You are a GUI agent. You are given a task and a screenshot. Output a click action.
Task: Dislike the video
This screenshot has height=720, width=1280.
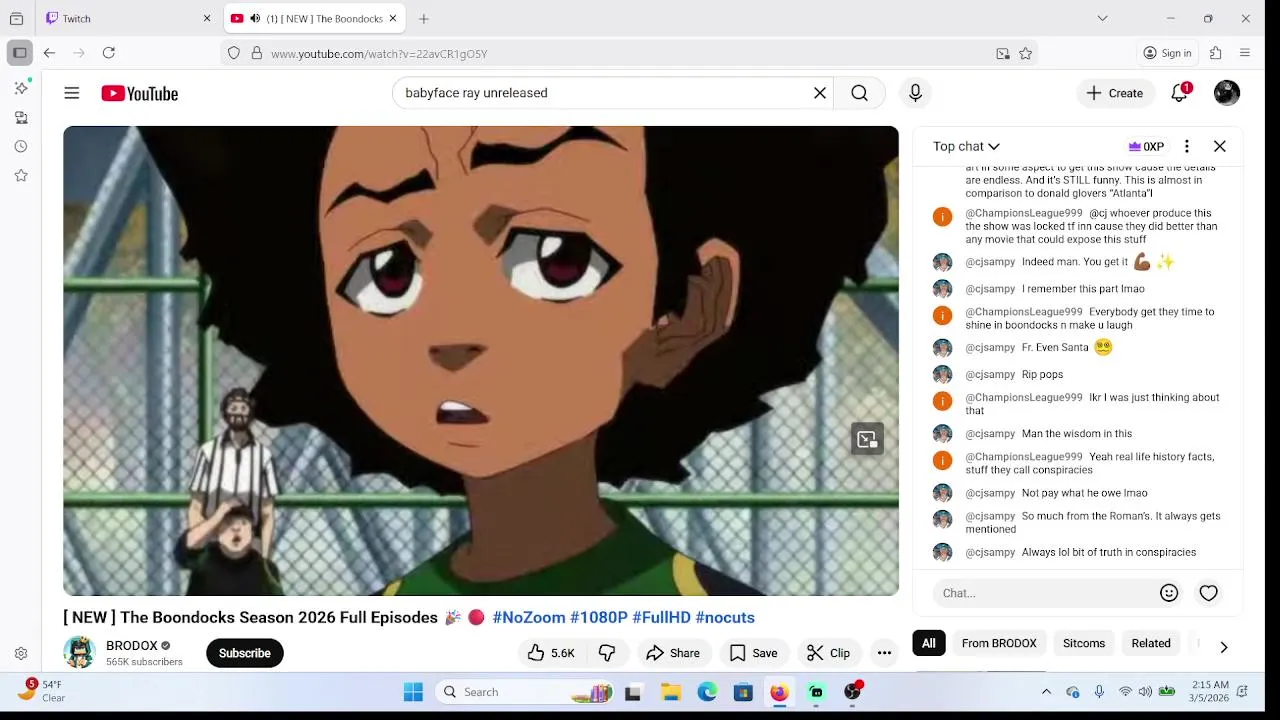coord(607,653)
